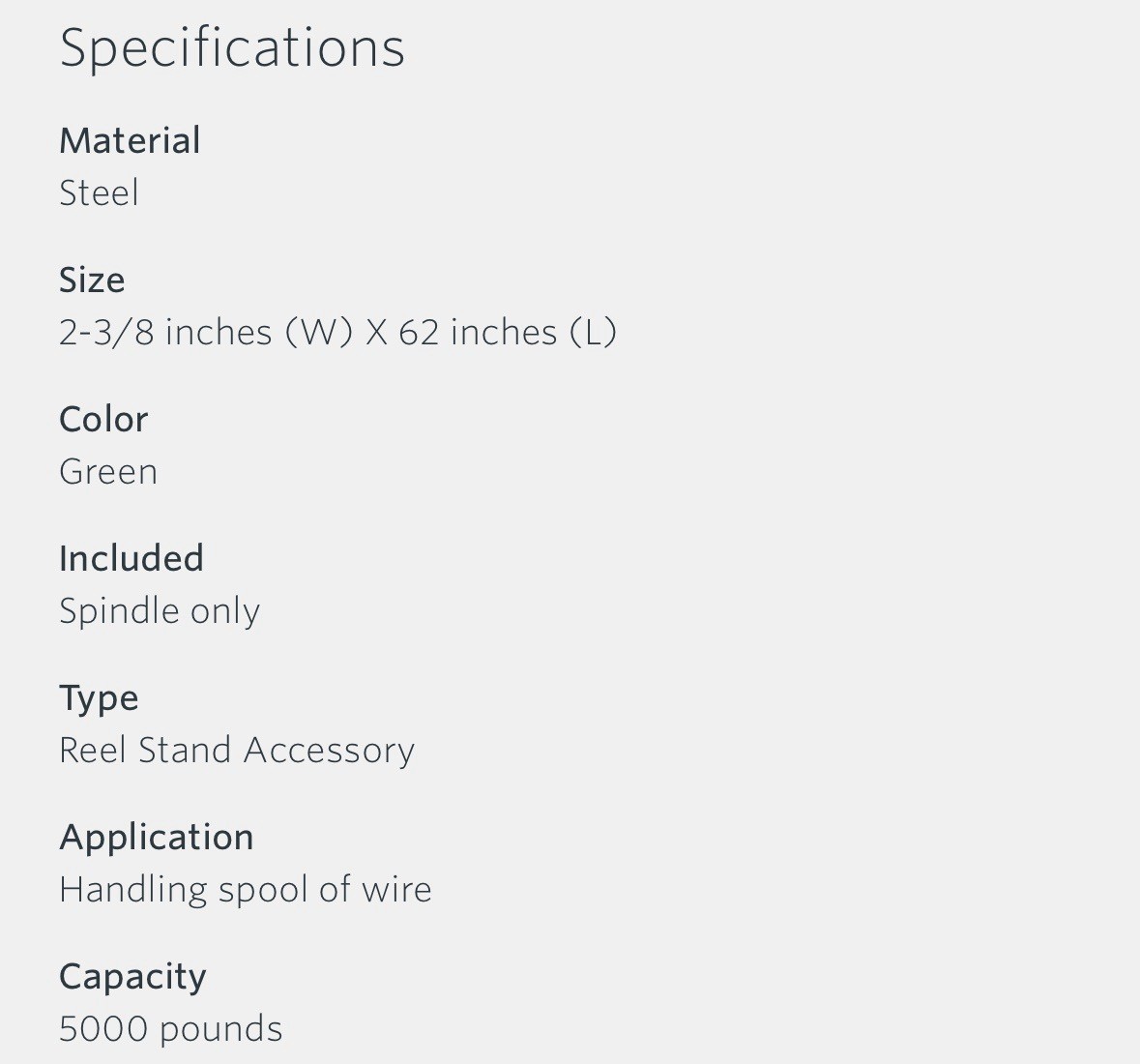Click the word wire in Application value
Image resolution: width=1140 pixels, height=1064 pixels.
[x=396, y=890]
